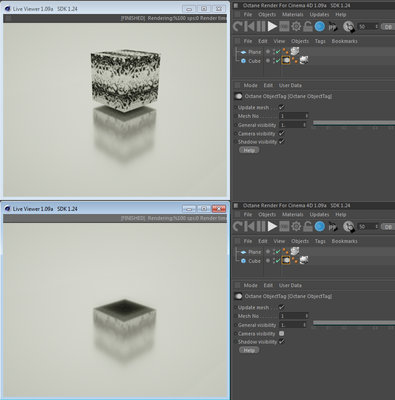Click the General visibility slider in upper panel

click(x=354, y=123)
